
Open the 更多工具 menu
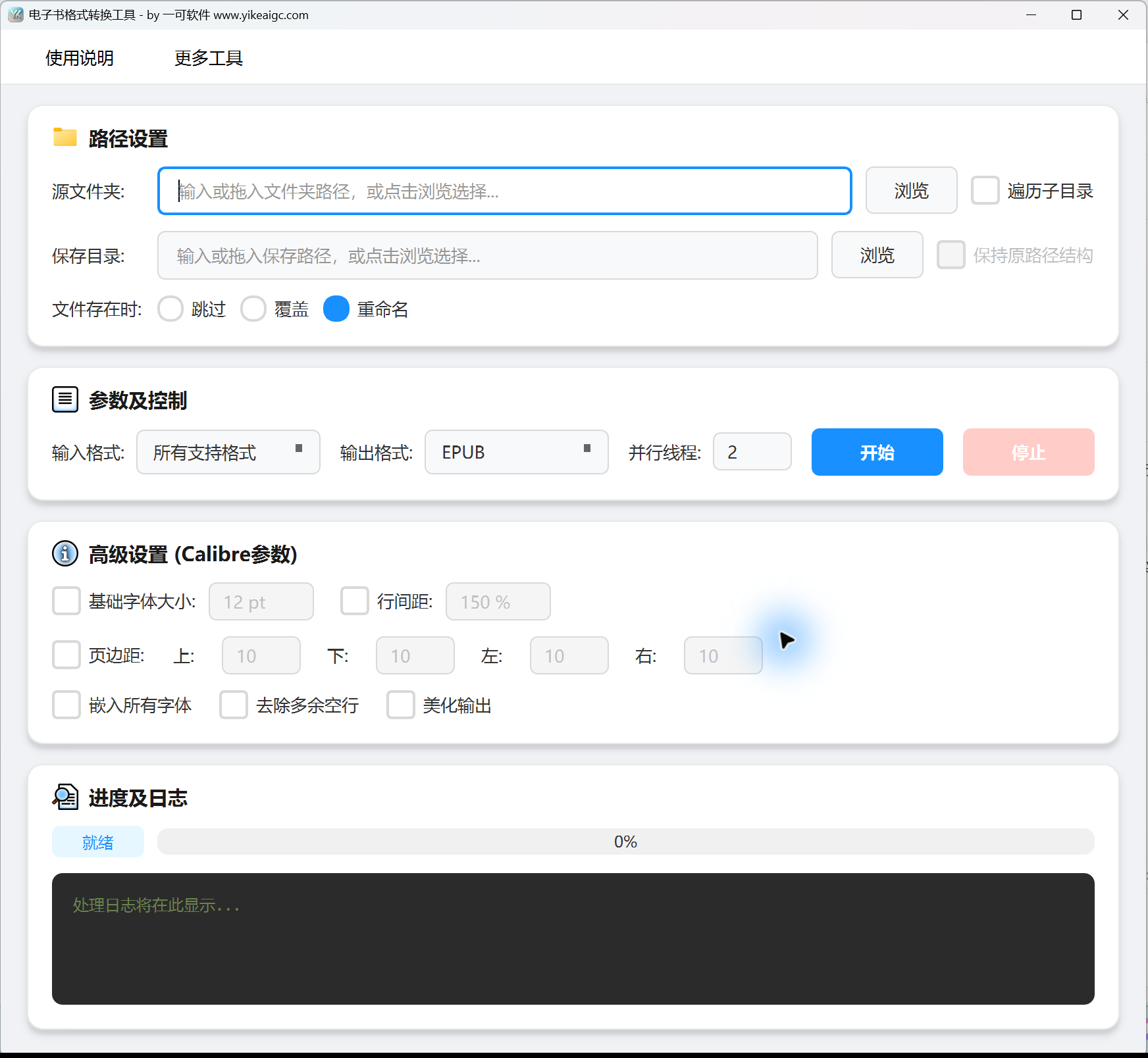click(209, 58)
